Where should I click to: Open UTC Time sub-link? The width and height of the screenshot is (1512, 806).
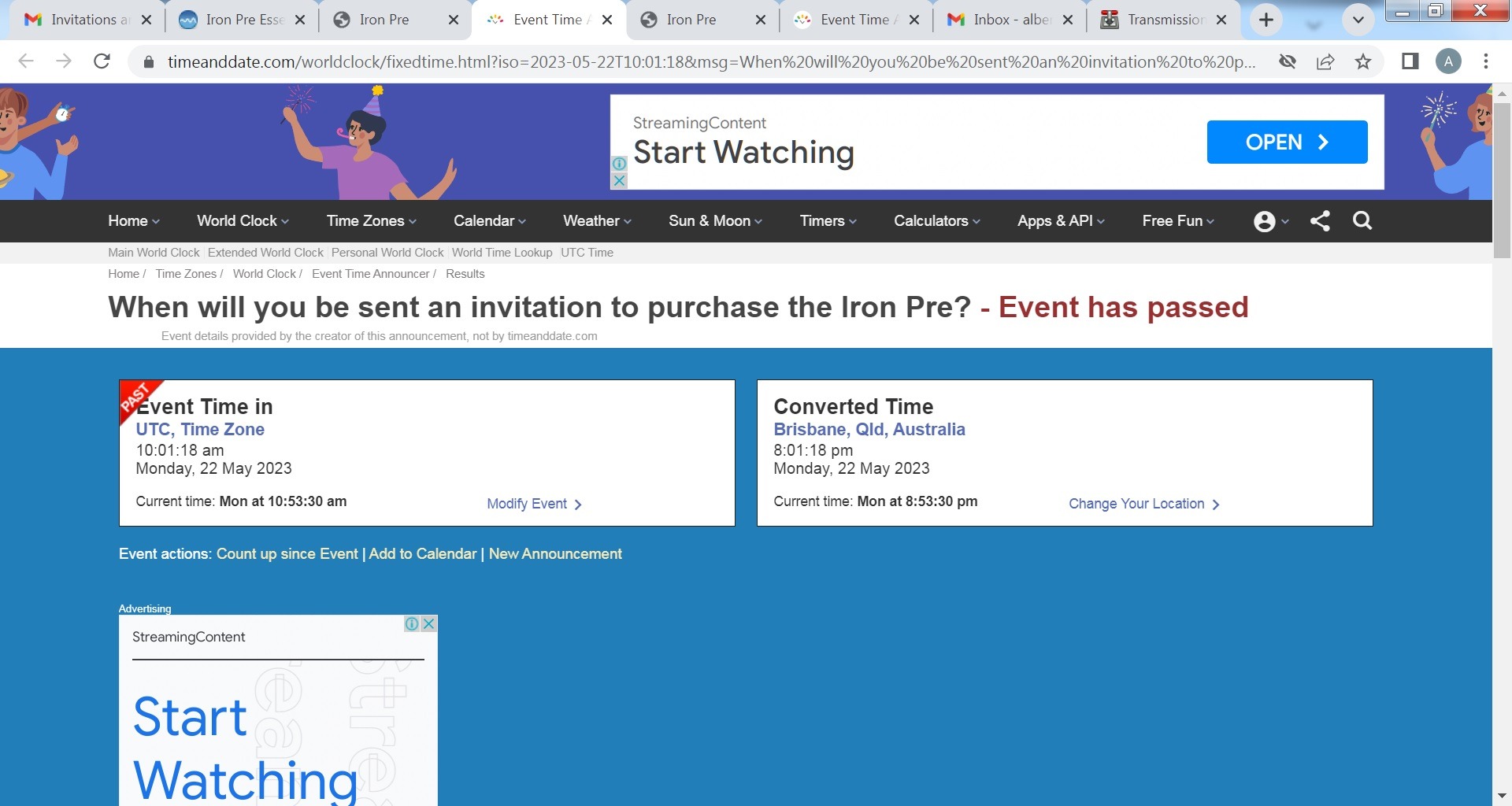[587, 253]
